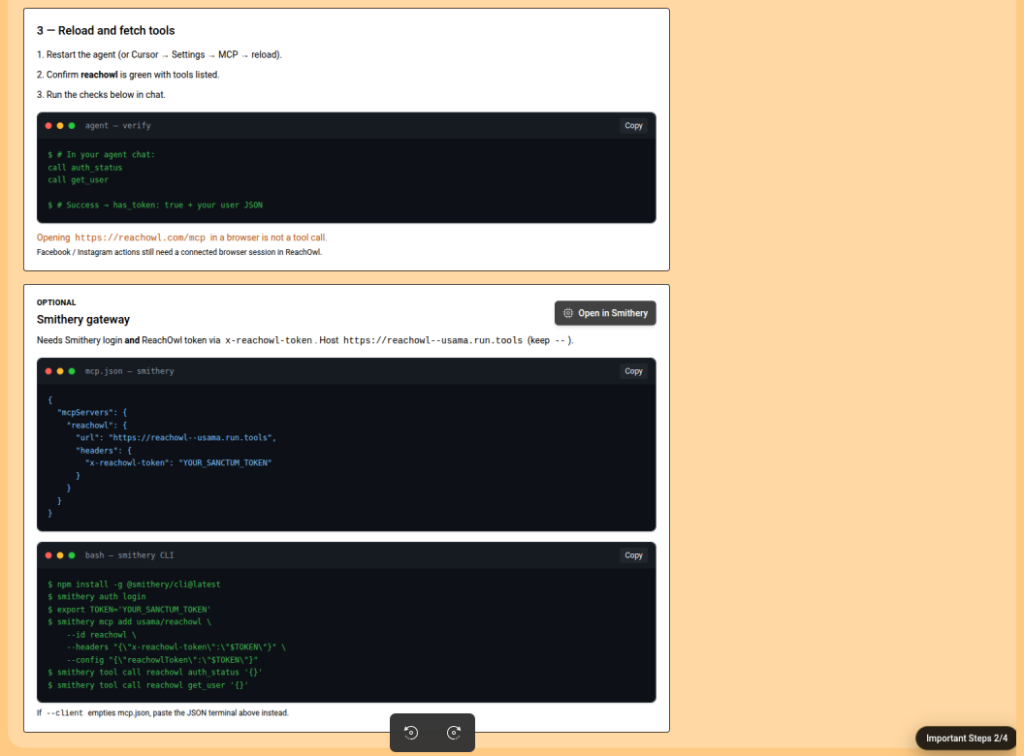Screen dimensions: 1024x756
Task: Click the Smithery gateway heading
Action: (x=83, y=319)
